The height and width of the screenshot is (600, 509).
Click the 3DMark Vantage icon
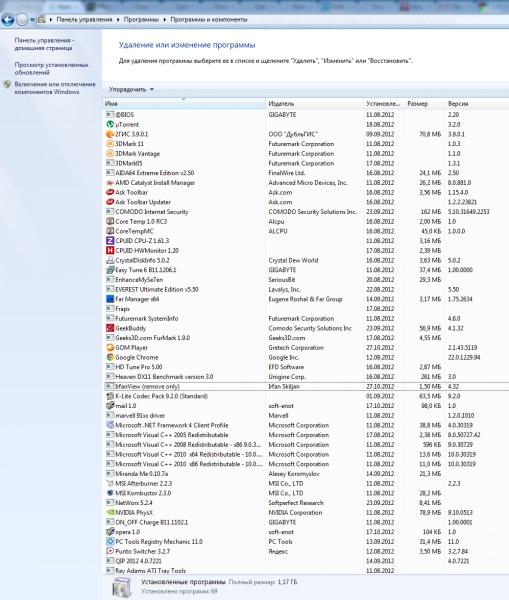point(110,153)
